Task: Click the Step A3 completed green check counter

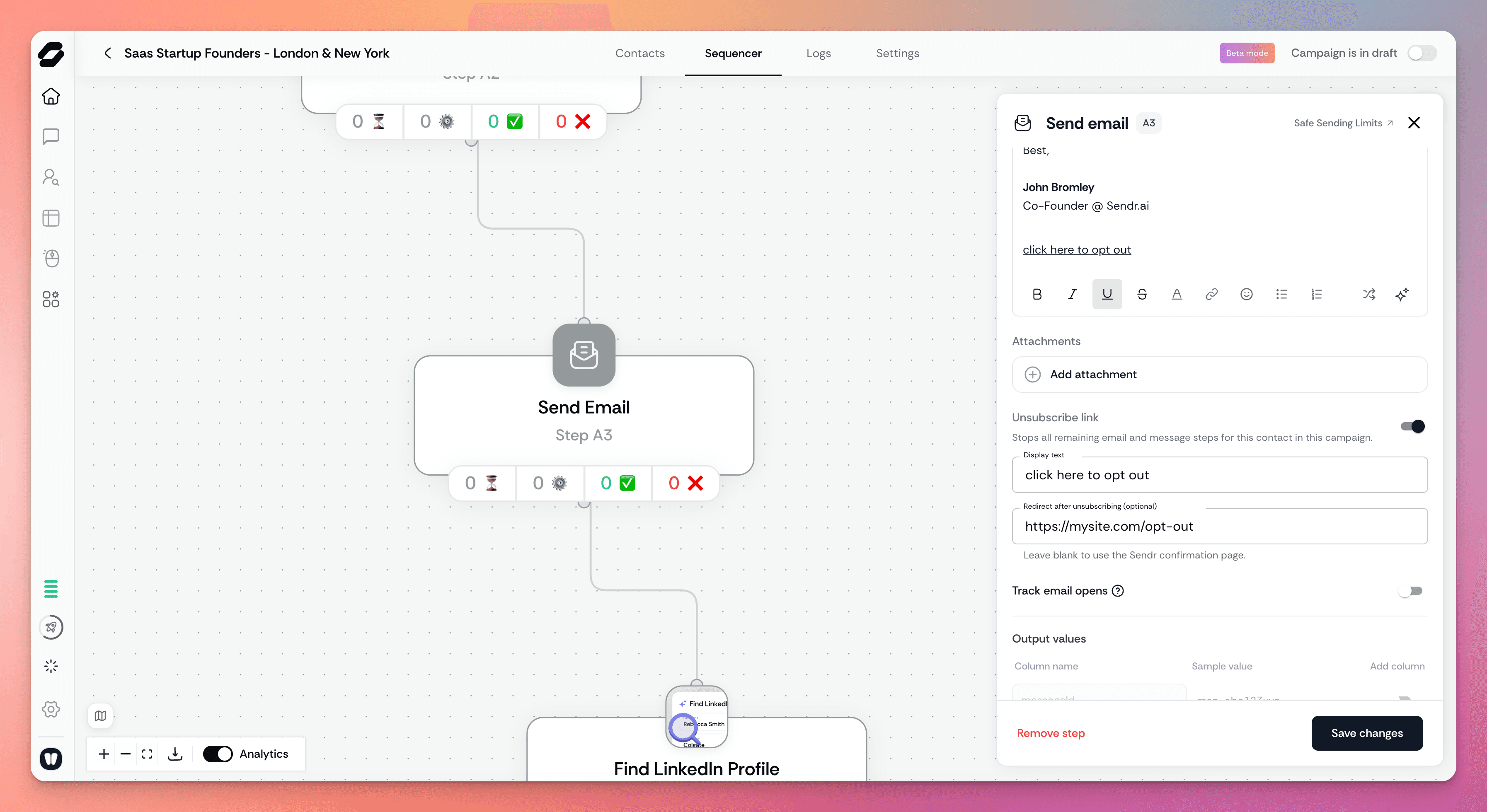Action: (618, 483)
